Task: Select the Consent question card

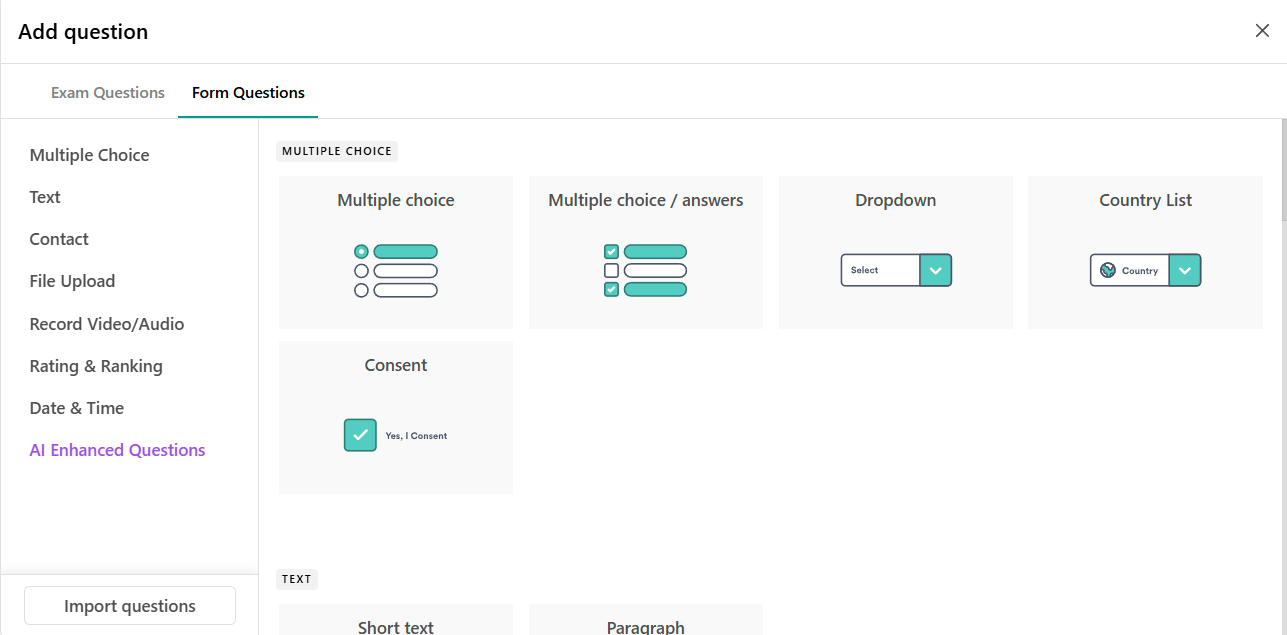Action: (396, 417)
